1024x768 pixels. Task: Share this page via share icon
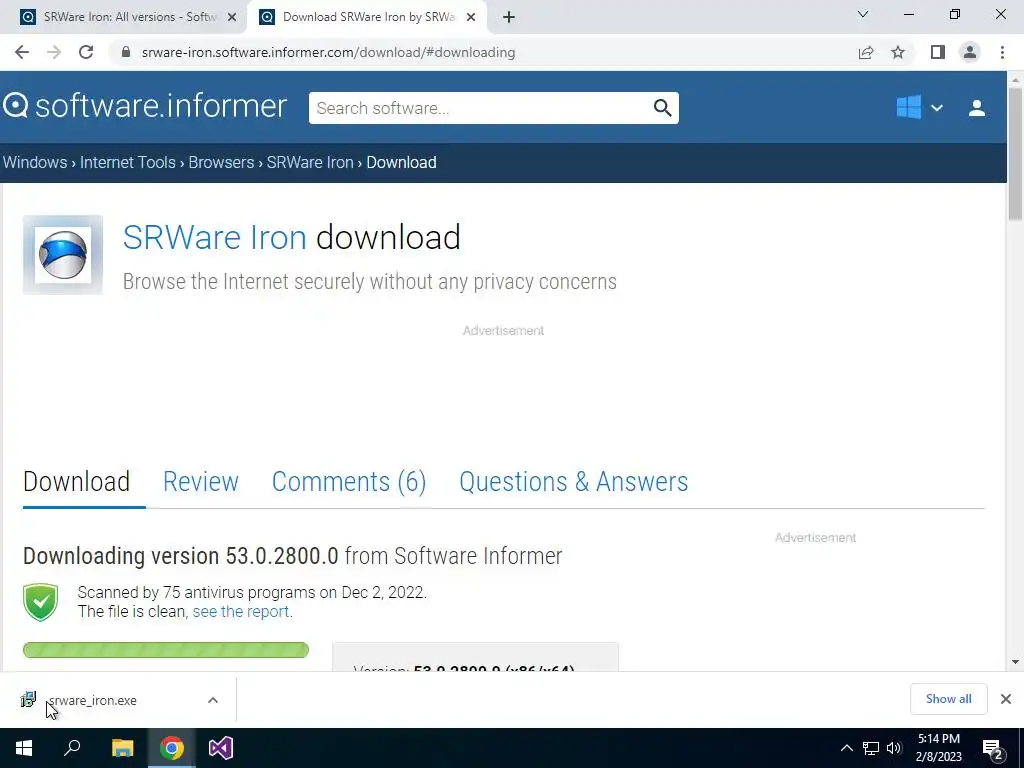[x=866, y=52]
